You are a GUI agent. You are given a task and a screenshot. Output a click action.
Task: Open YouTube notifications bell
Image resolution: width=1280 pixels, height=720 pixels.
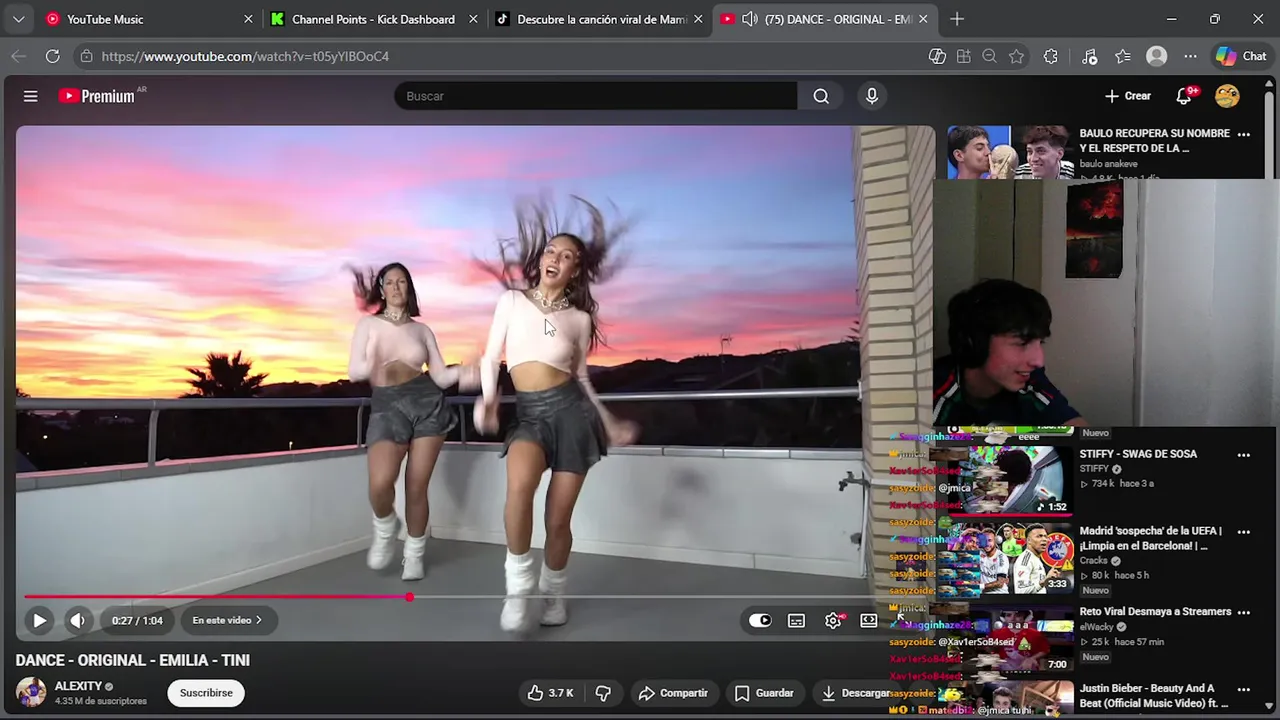tap(1184, 96)
